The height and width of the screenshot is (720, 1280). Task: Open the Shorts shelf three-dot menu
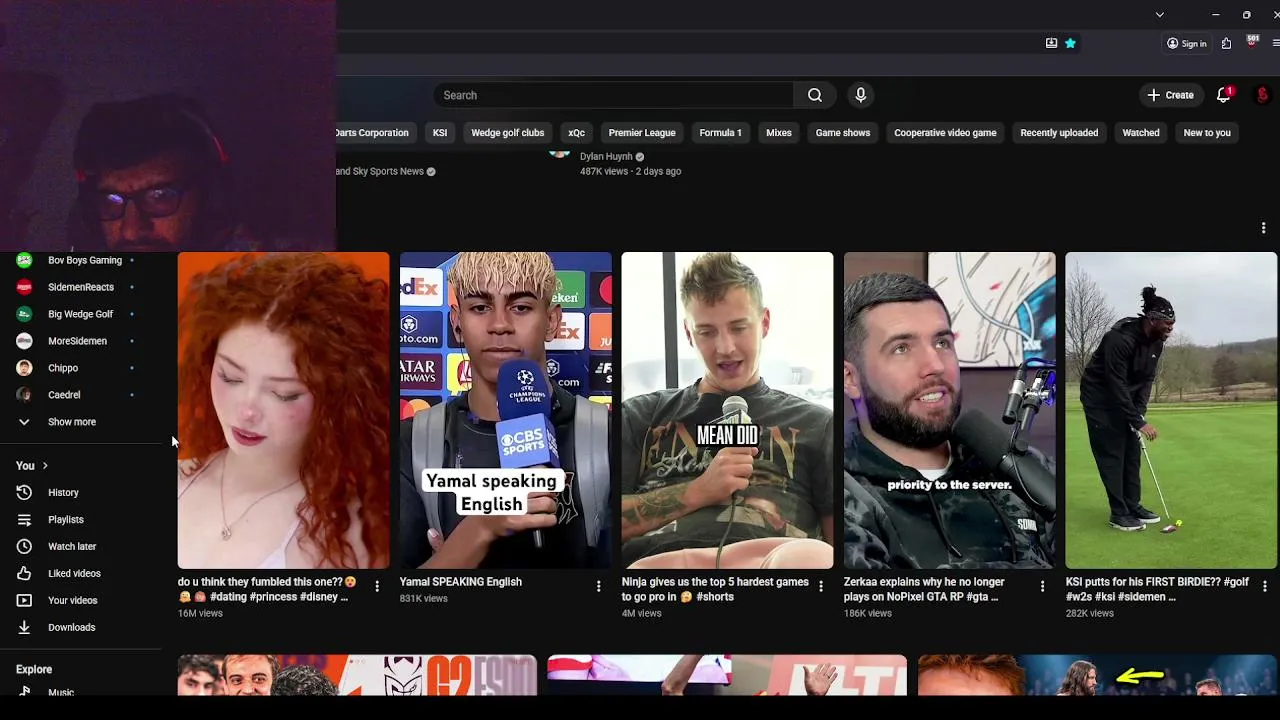1263,228
